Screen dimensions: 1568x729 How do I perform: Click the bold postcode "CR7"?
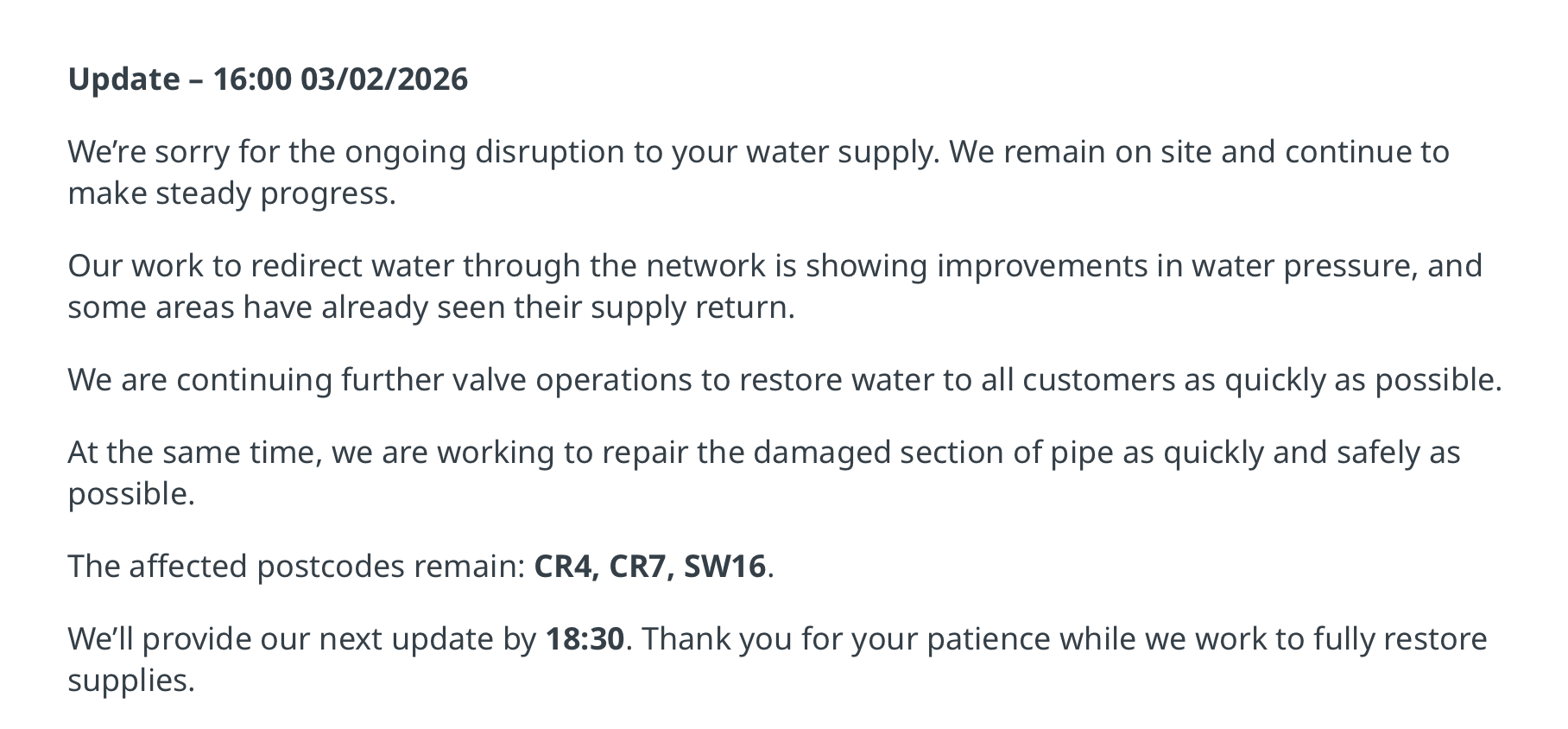pyautogui.click(x=639, y=567)
